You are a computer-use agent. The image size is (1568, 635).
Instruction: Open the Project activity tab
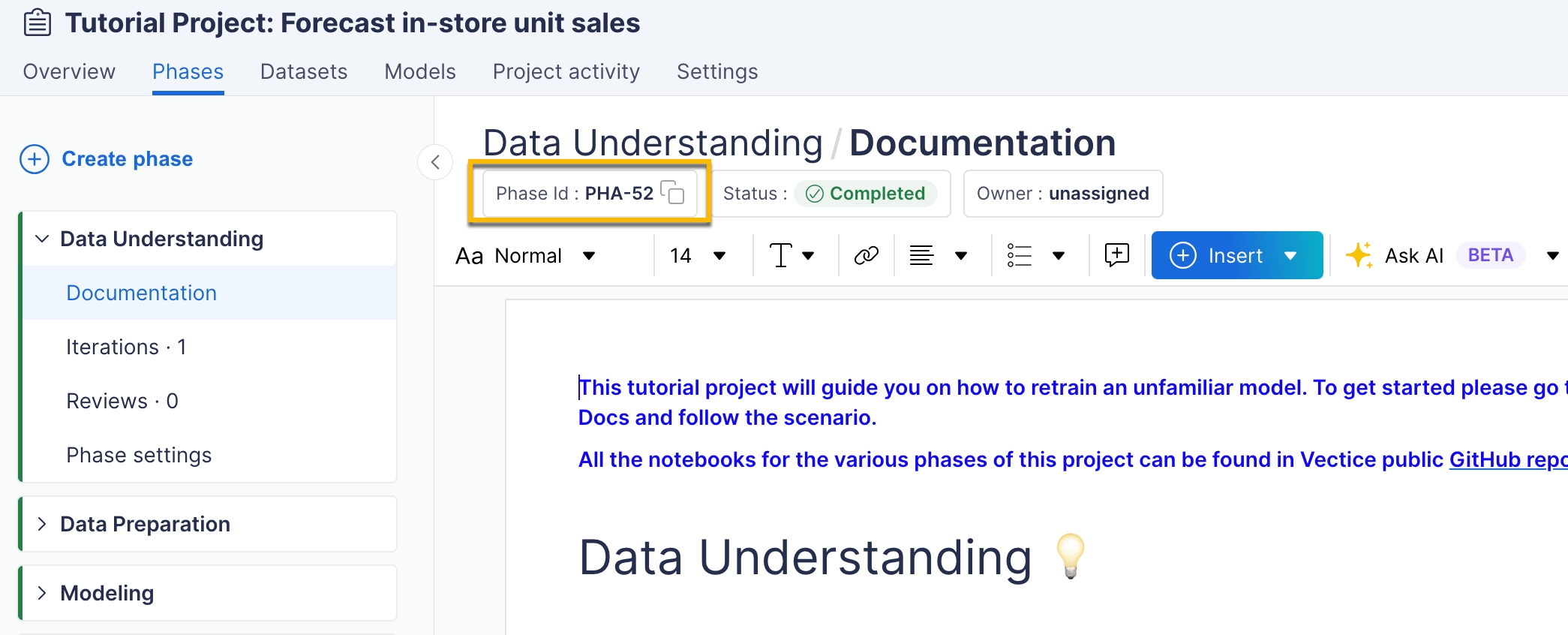pos(566,71)
